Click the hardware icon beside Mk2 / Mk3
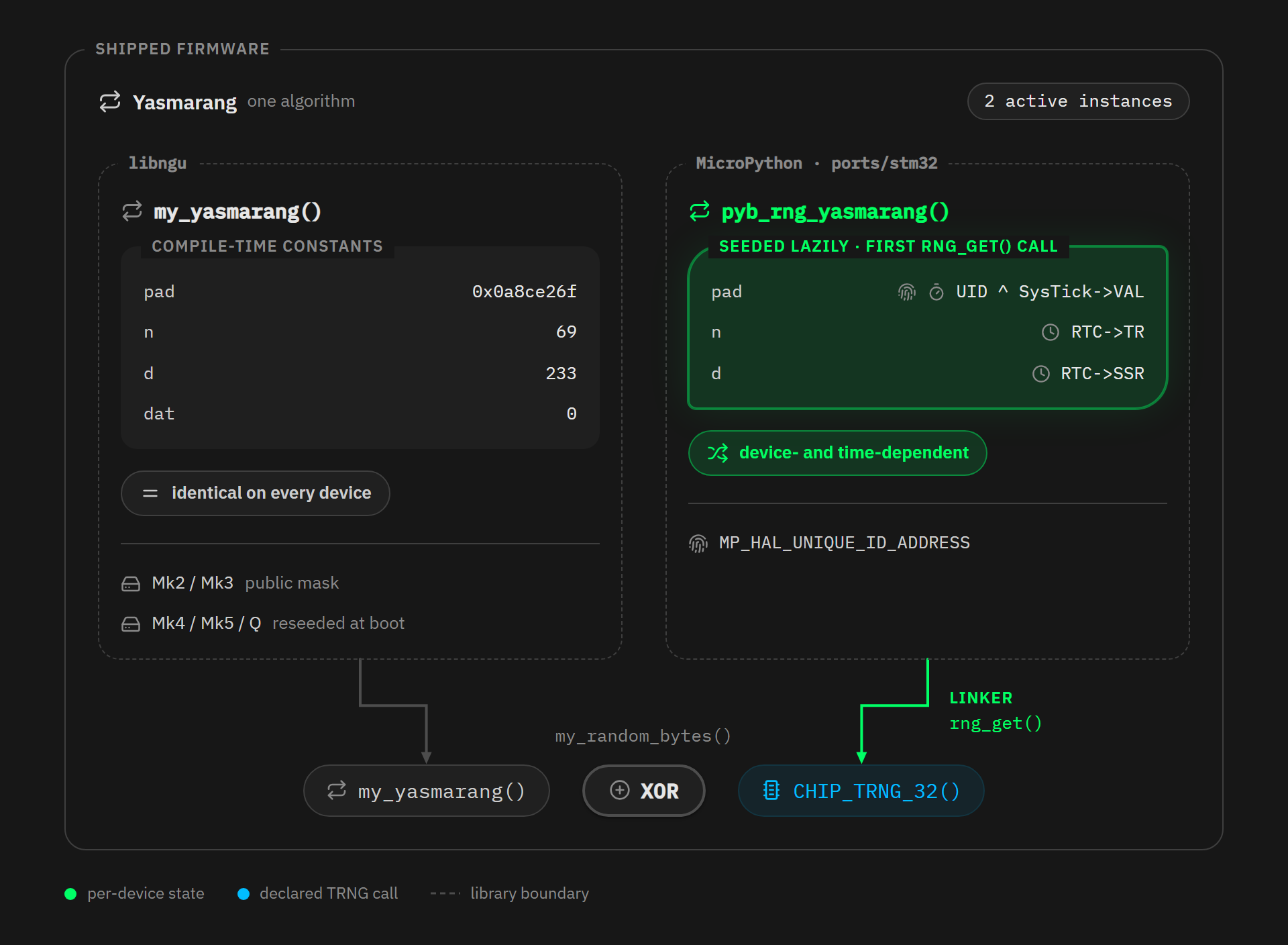The height and width of the screenshot is (945, 1288). tap(131, 584)
